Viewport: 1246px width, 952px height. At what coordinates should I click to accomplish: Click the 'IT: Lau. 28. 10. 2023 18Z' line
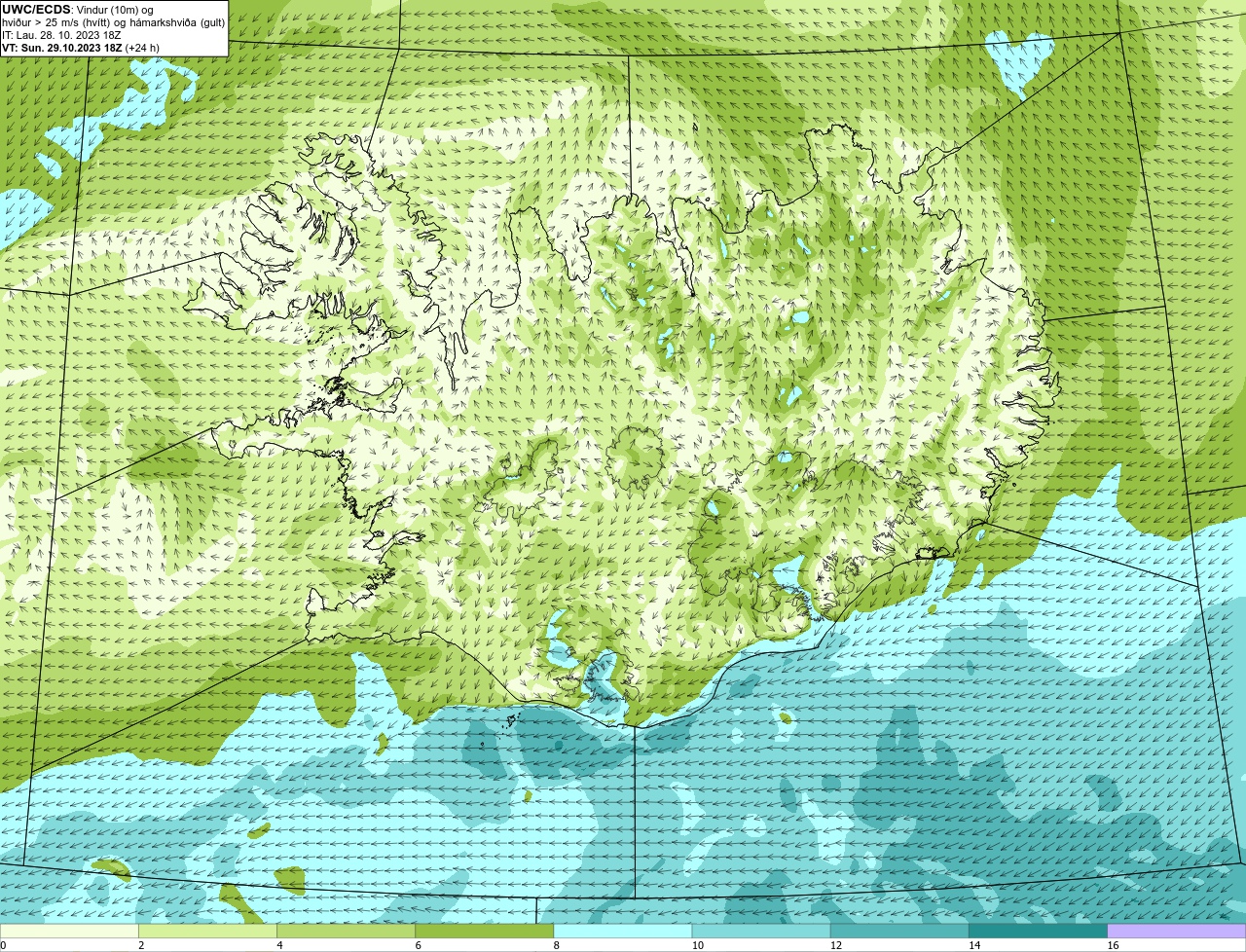coord(61,35)
